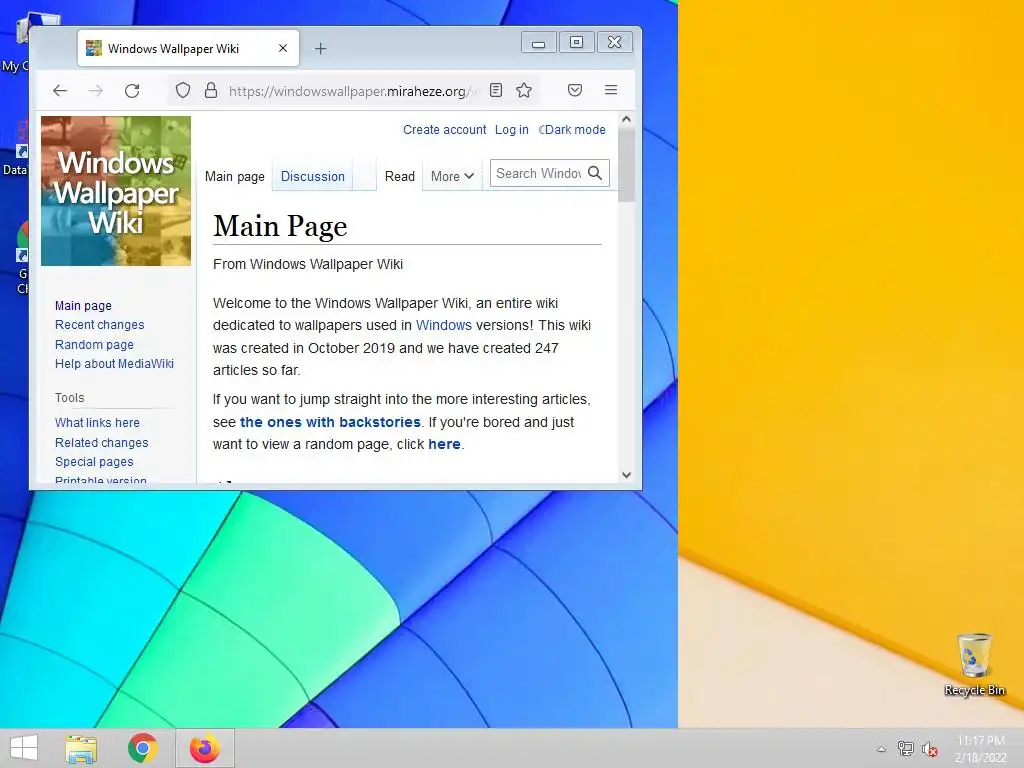Open Main page sidebar link
1024x768 pixels.
[83, 306]
